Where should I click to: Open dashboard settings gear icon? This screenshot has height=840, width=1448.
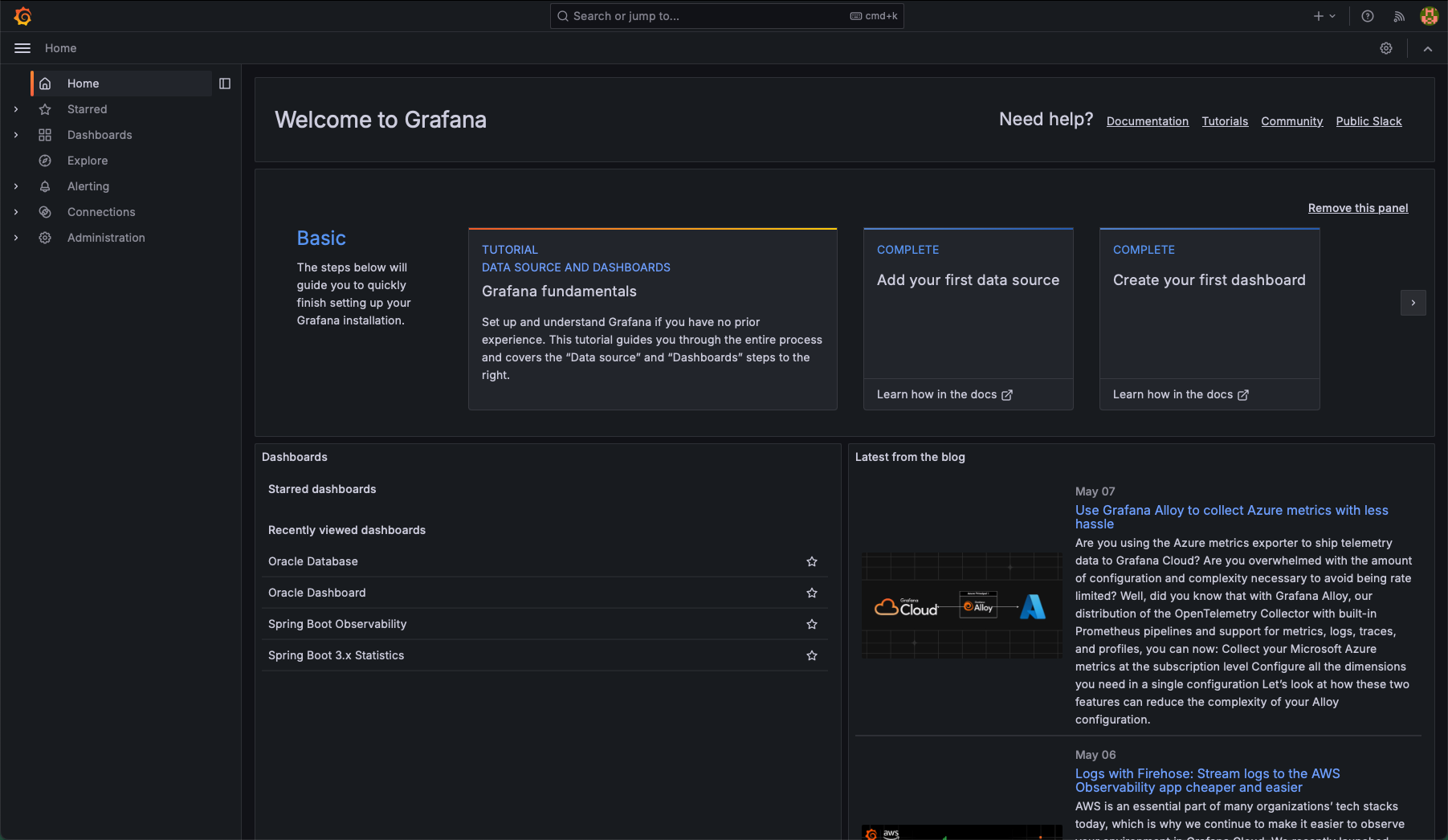coord(1386,48)
